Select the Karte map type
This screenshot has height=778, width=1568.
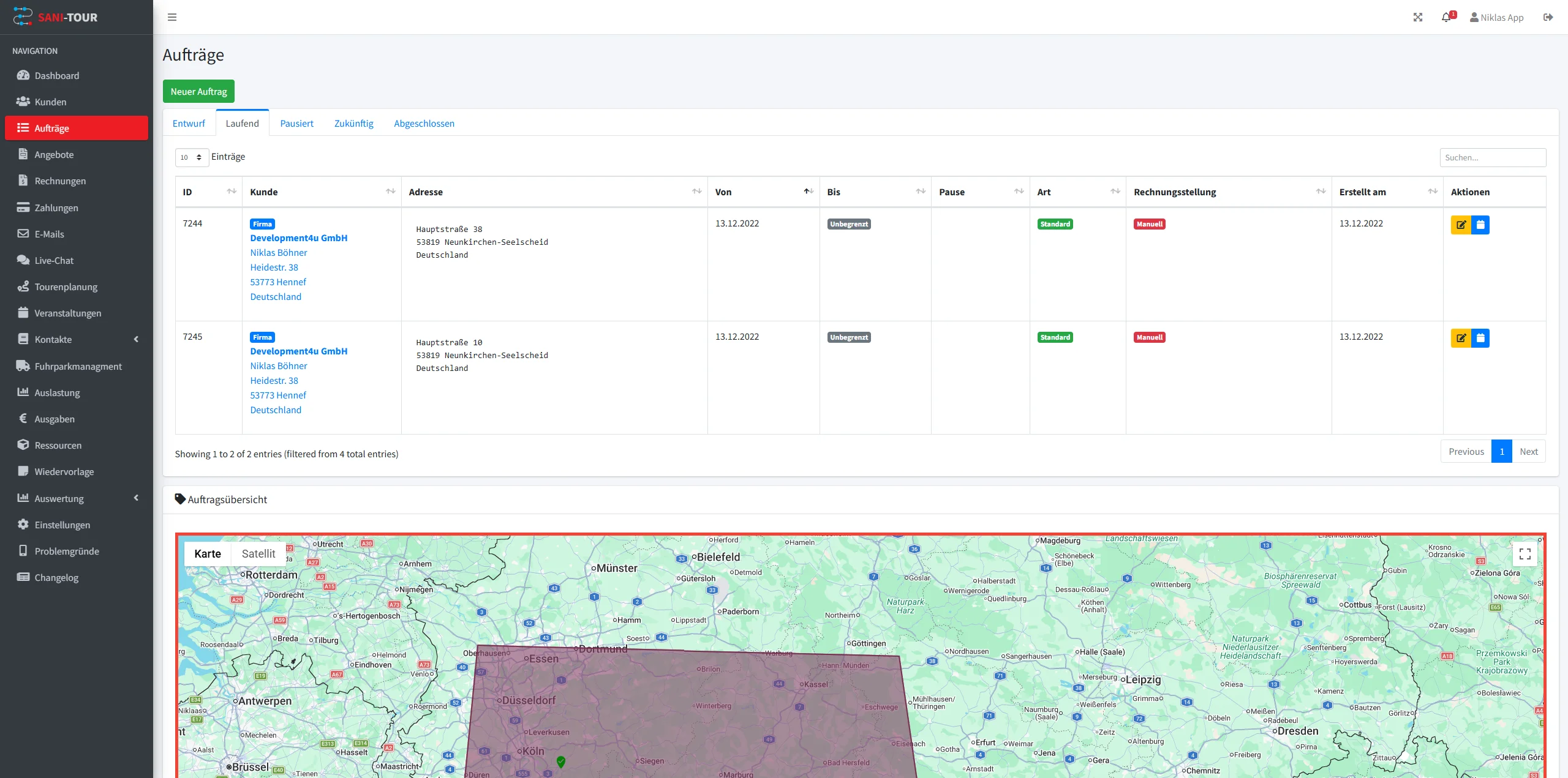[x=208, y=554]
